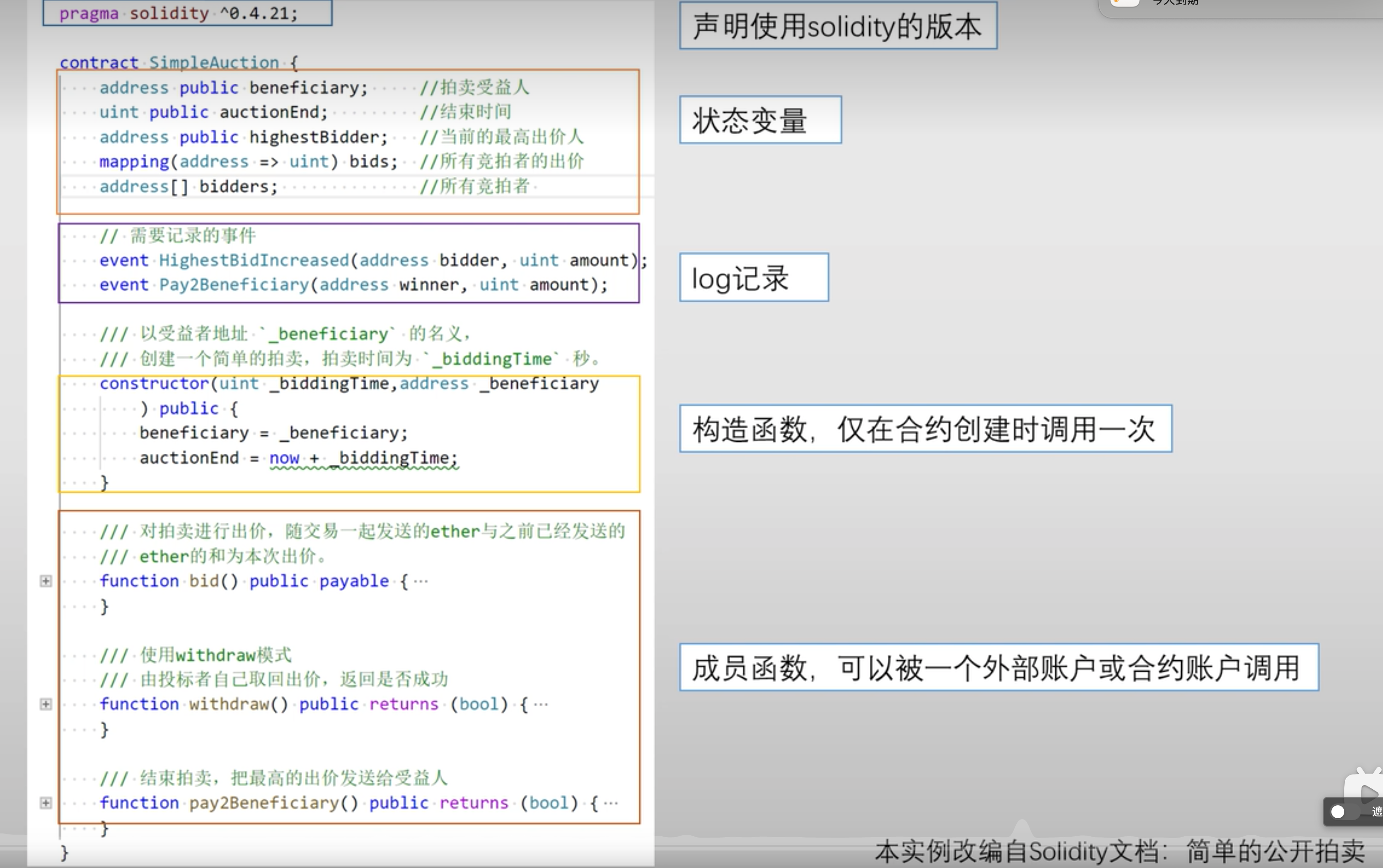Image resolution: width=1383 pixels, height=868 pixels.
Task: Click the notification app icon at top right
Action: click(1125, 2)
